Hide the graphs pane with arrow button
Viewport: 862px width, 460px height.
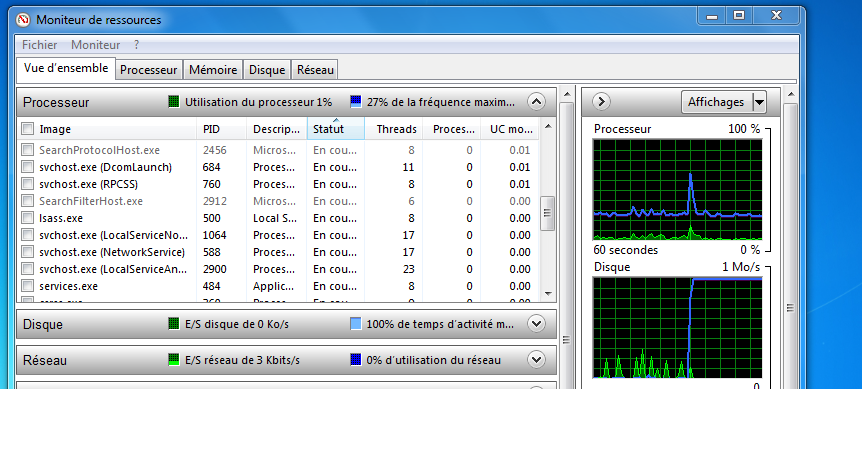(601, 102)
